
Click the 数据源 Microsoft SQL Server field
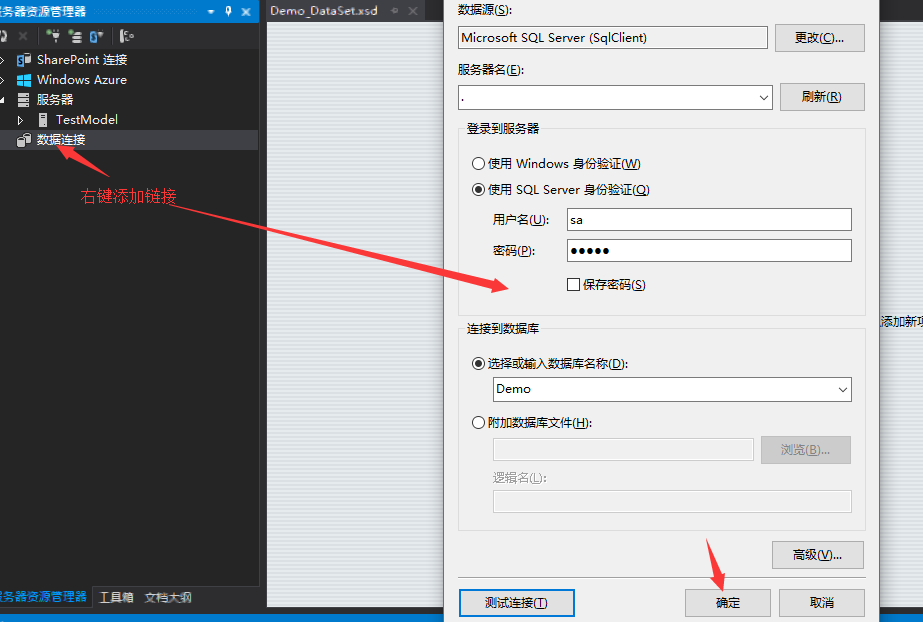click(x=613, y=38)
